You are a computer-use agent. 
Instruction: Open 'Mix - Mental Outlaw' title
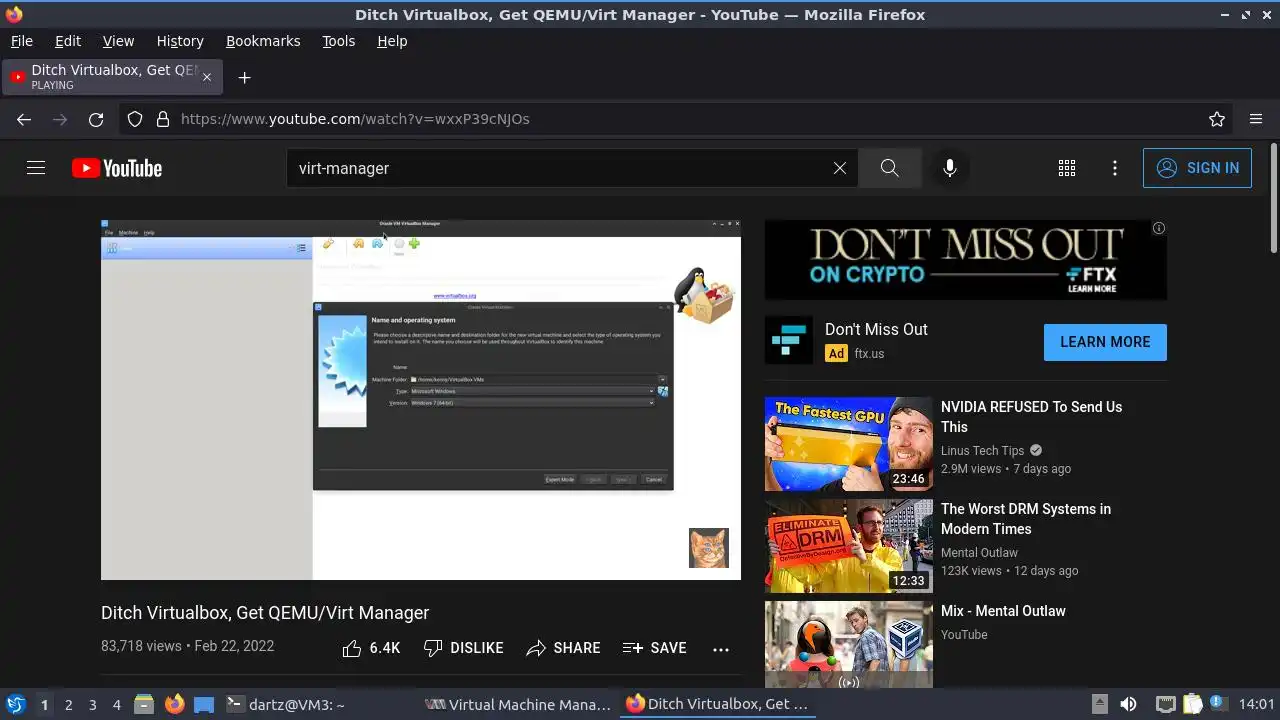point(1003,611)
